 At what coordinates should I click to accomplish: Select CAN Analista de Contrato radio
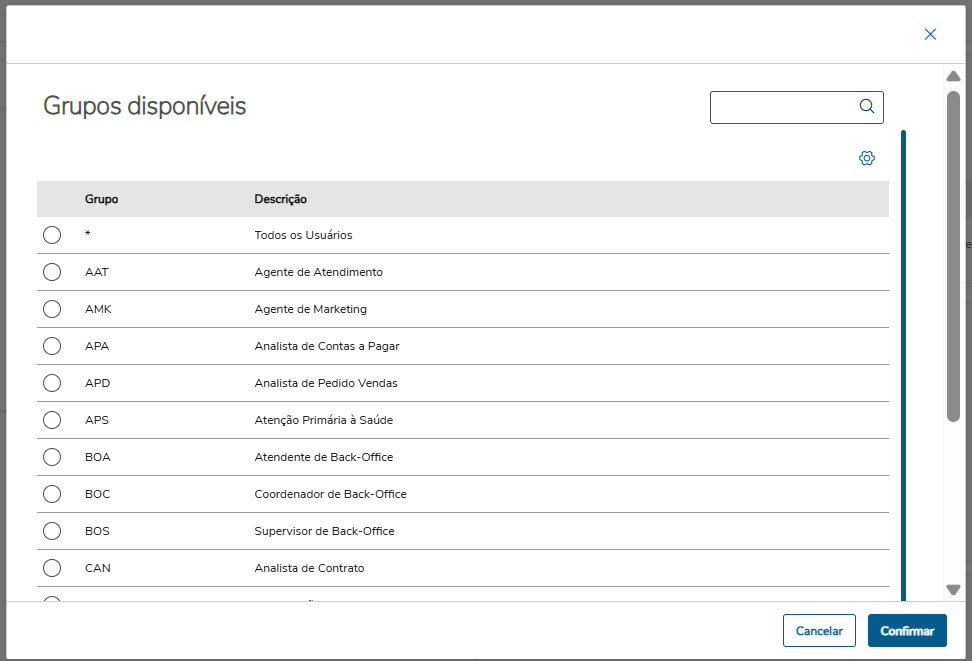[52, 568]
